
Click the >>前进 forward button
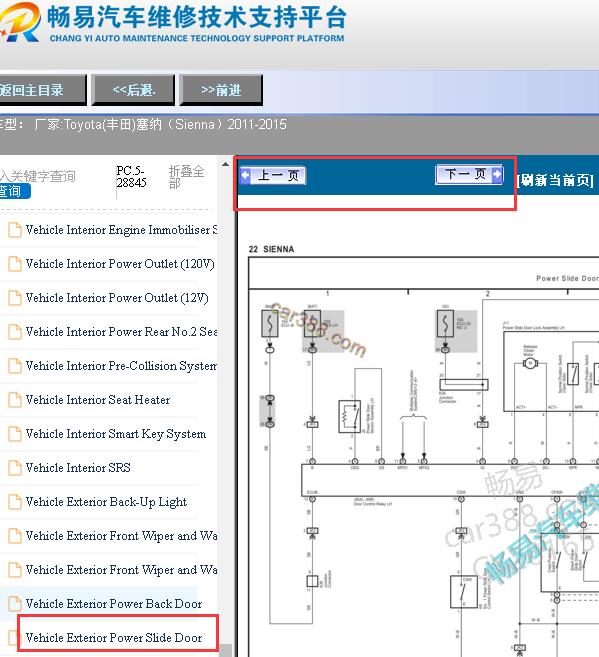(x=221, y=90)
